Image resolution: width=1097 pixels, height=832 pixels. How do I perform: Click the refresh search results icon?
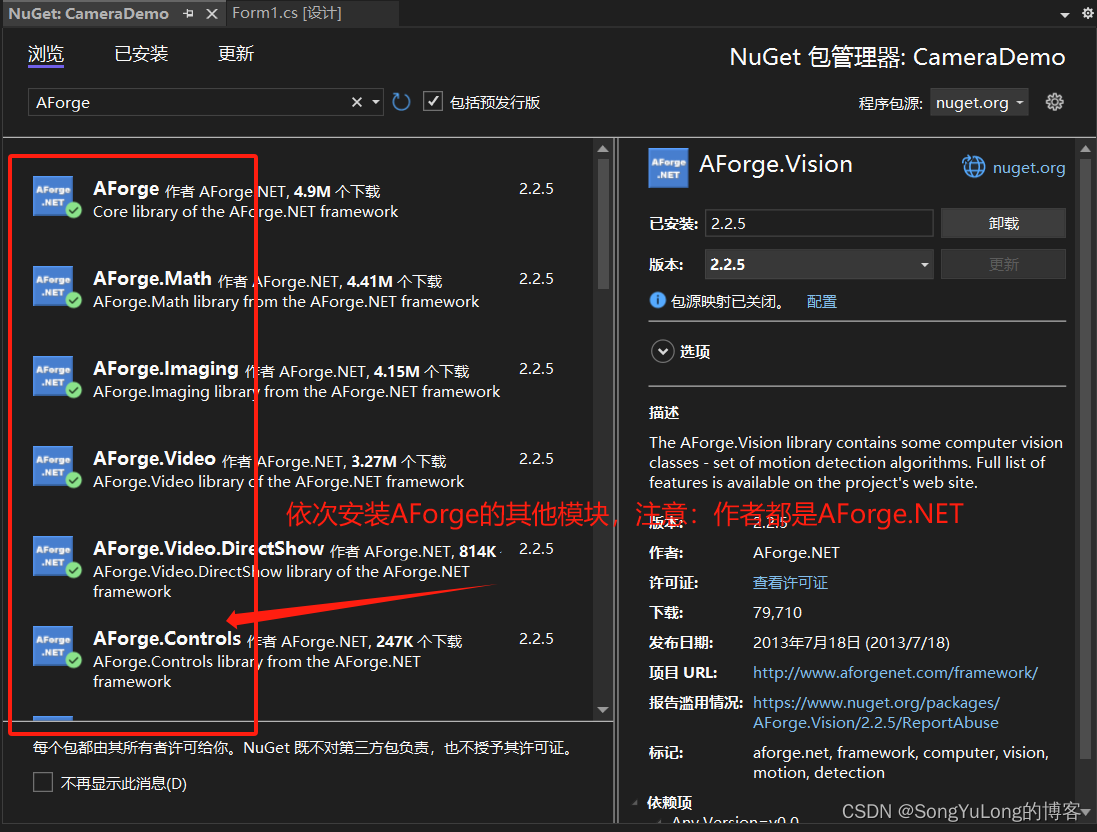[x=401, y=101]
